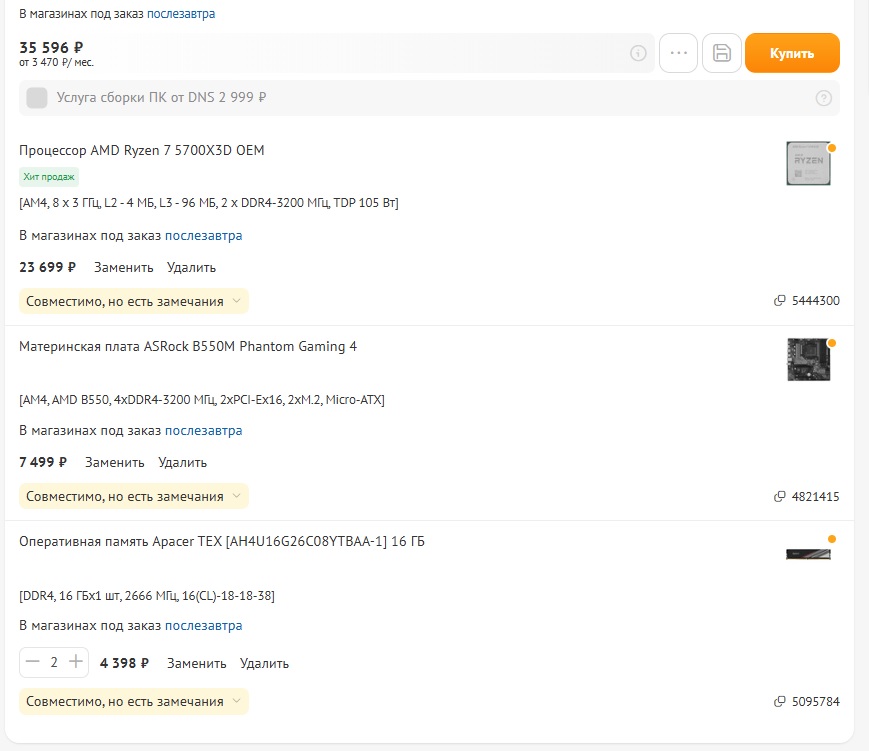Click послезавтра link in the top availability line

click(181, 14)
